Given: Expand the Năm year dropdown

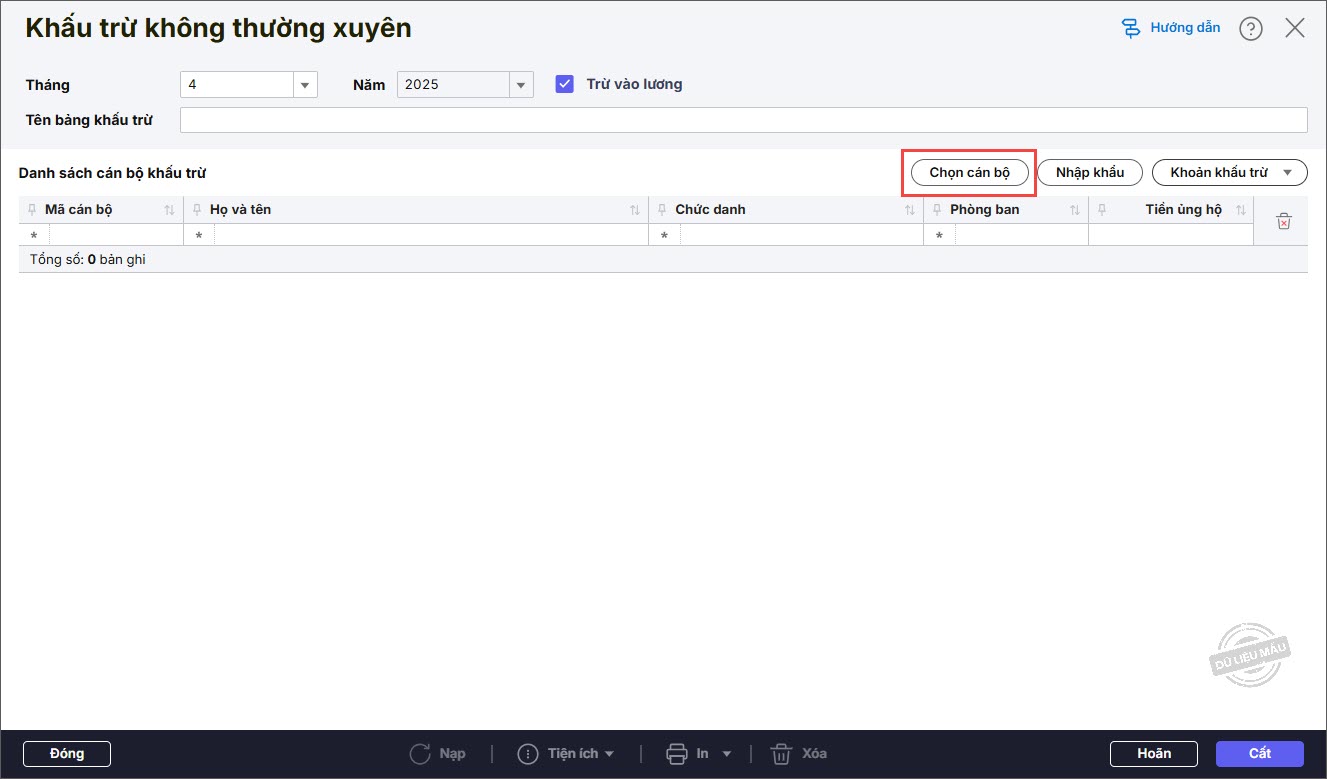Looking at the screenshot, I should point(520,85).
